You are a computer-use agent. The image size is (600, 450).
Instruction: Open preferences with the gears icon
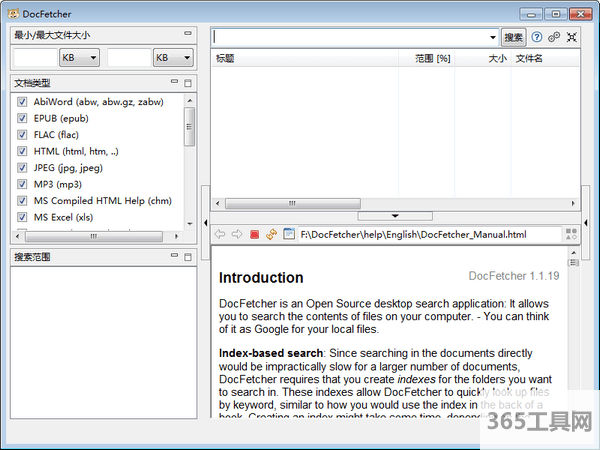click(x=554, y=37)
